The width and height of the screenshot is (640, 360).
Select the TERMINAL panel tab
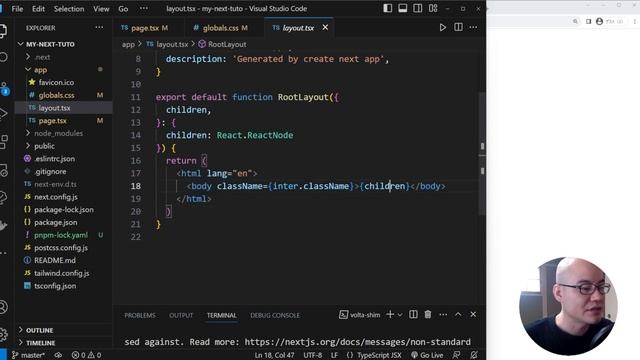[222, 315]
